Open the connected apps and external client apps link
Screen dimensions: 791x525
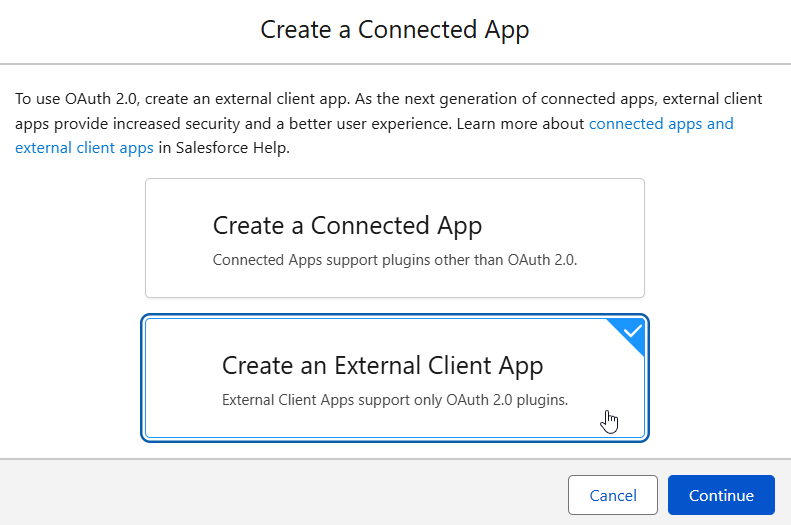pos(661,124)
